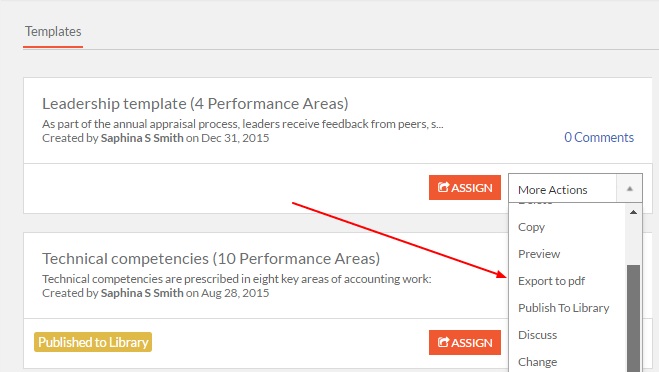Select Discuss from the dropdown list
This screenshot has height=372, width=659.
pos(537,335)
